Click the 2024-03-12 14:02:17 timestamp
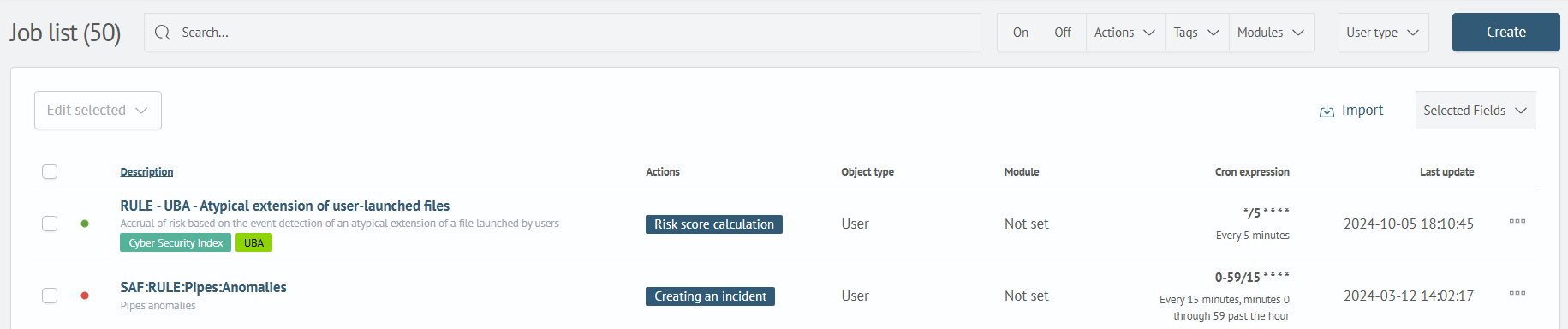This screenshot has height=329, width=1568. 1409,296
